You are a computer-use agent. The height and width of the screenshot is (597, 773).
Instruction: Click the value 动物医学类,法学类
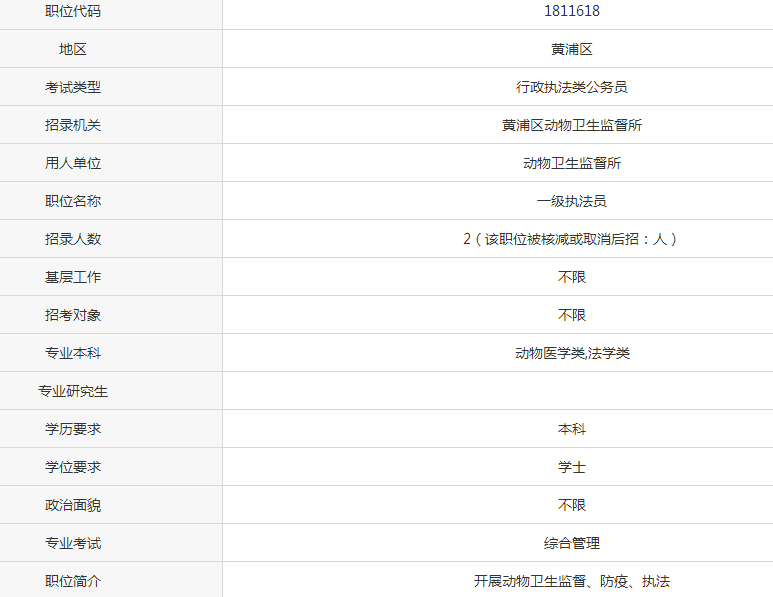(x=572, y=352)
